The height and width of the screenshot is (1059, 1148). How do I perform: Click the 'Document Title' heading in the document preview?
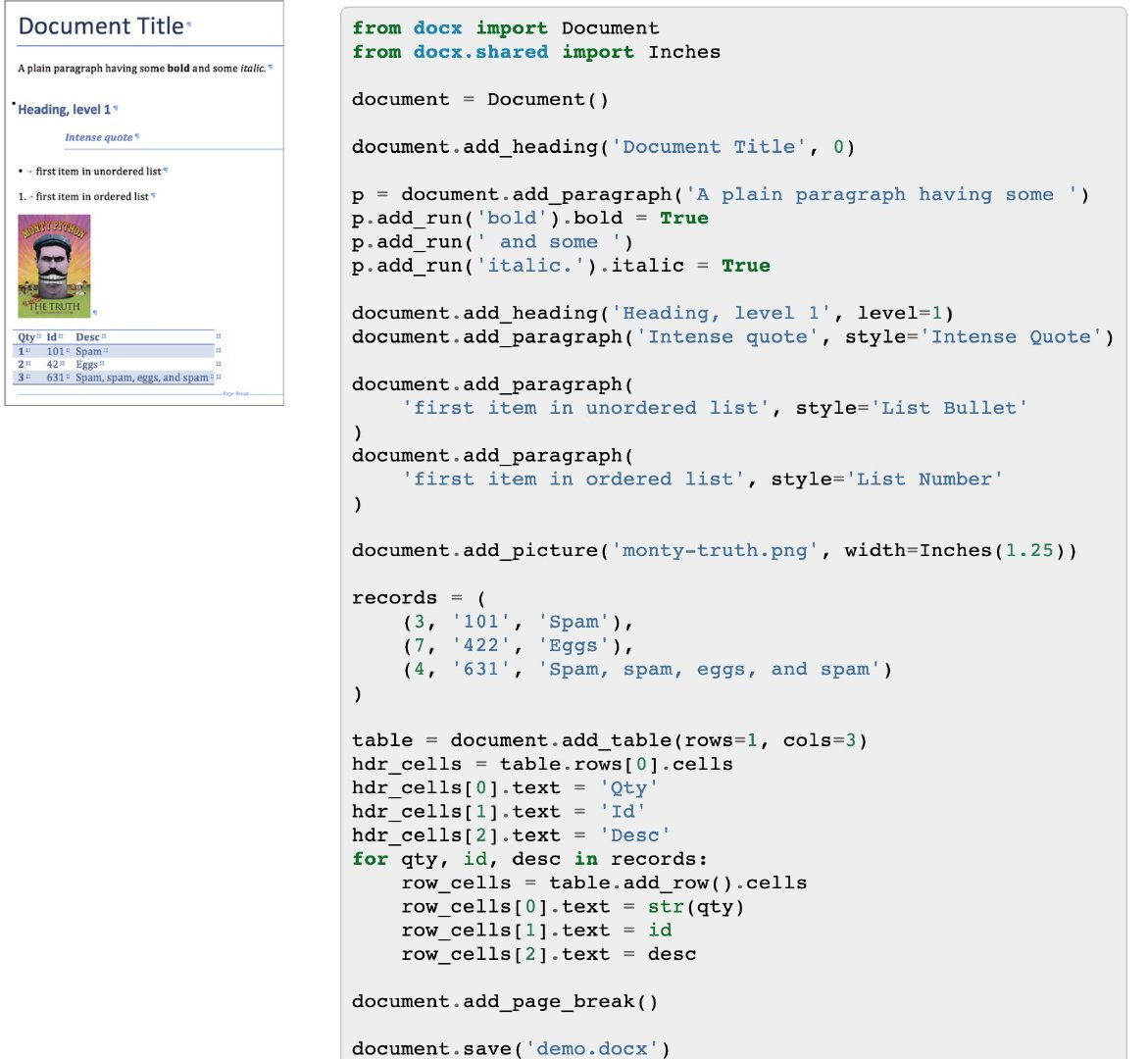pos(101,26)
